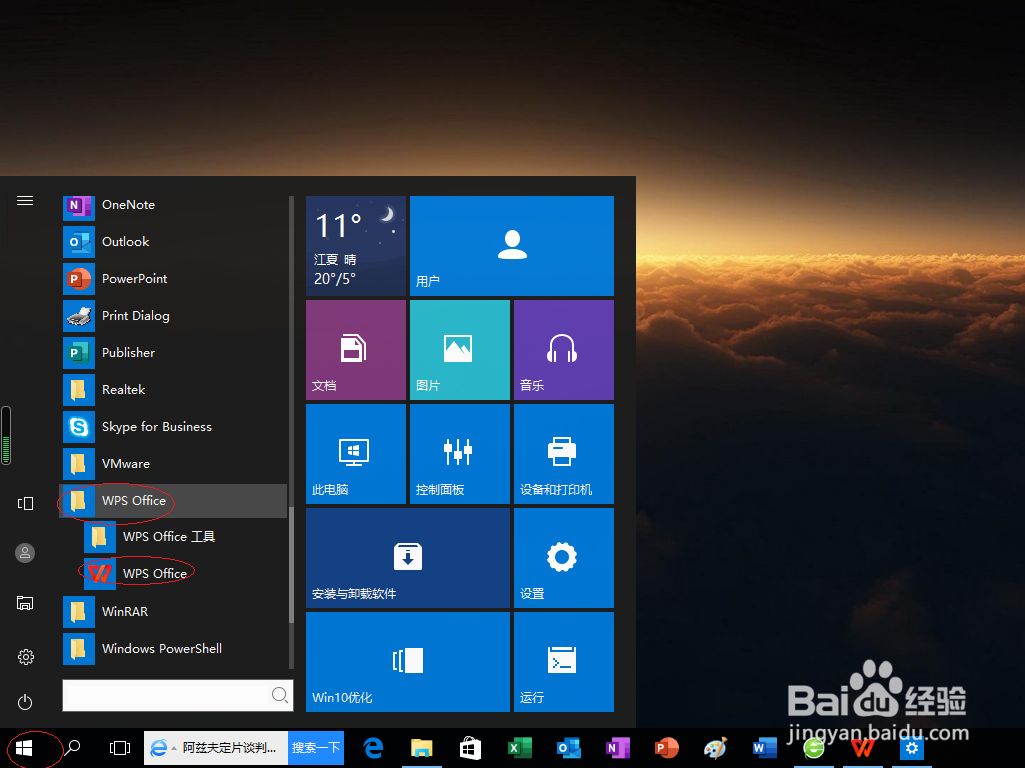
Task: Click the Power button in sidebar
Action: pyautogui.click(x=25, y=702)
